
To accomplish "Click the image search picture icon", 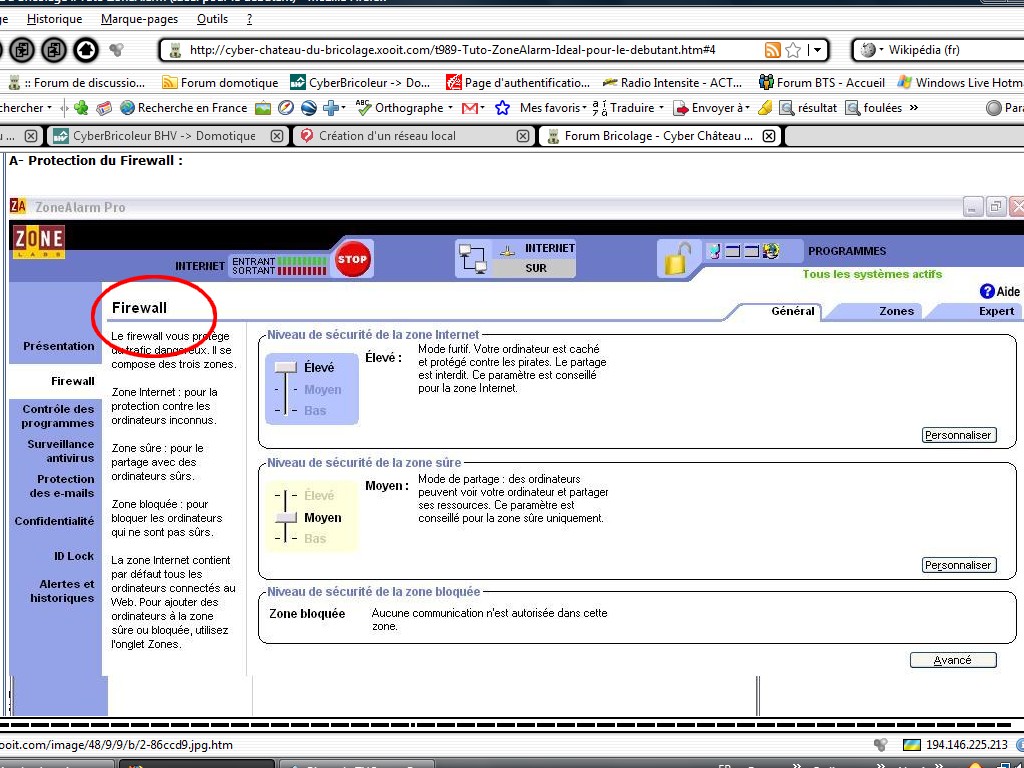I will 263,108.
